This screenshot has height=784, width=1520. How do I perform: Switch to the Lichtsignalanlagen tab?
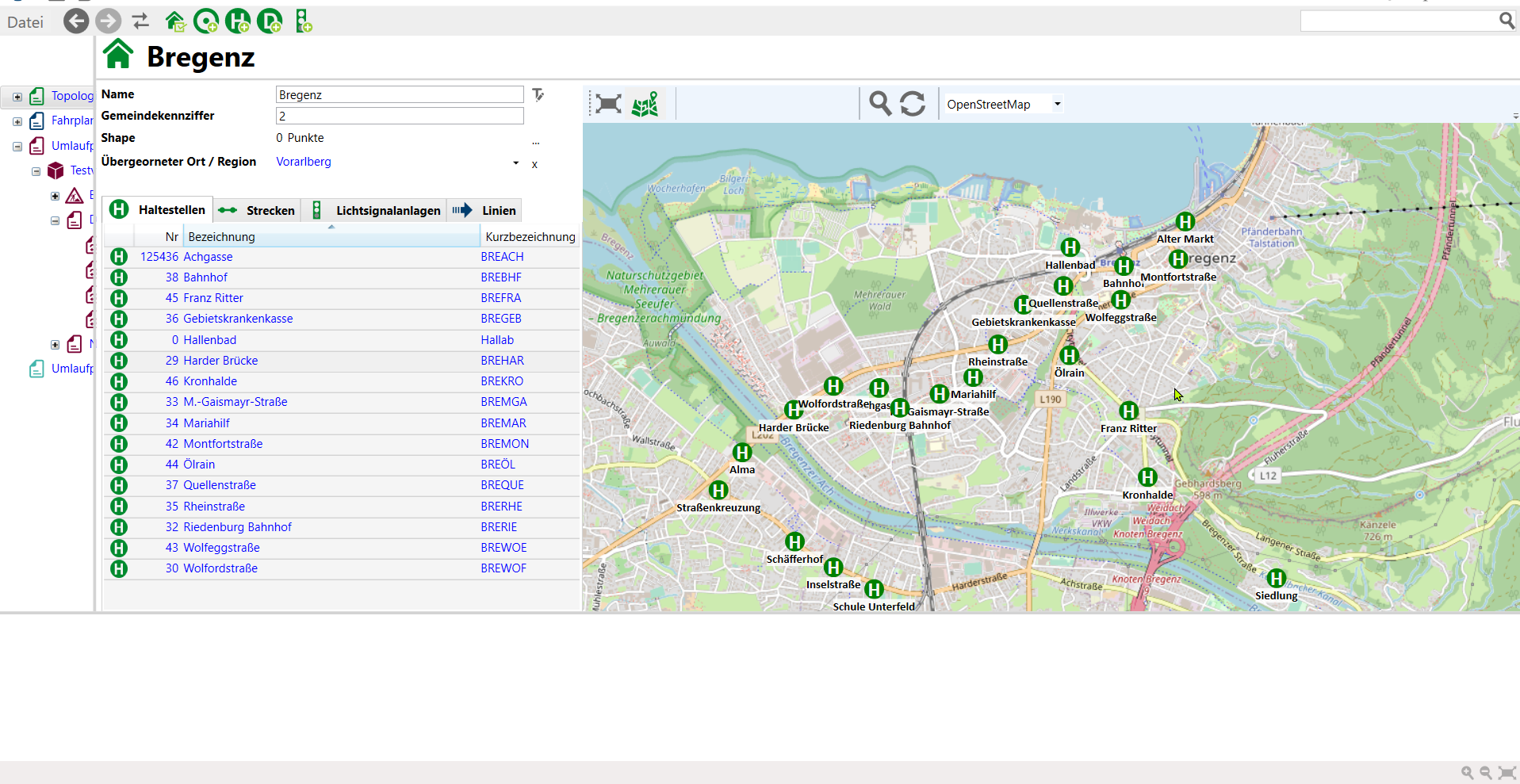(x=376, y=211)
